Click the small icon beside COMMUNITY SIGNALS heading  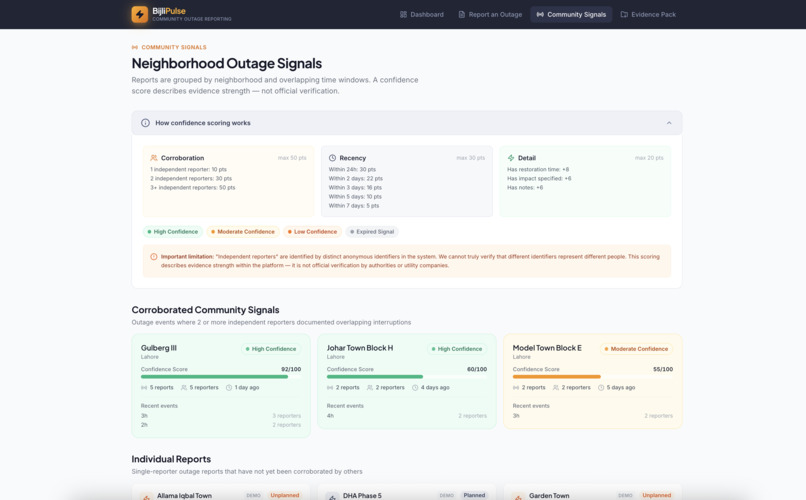click(x=135, y=47)
